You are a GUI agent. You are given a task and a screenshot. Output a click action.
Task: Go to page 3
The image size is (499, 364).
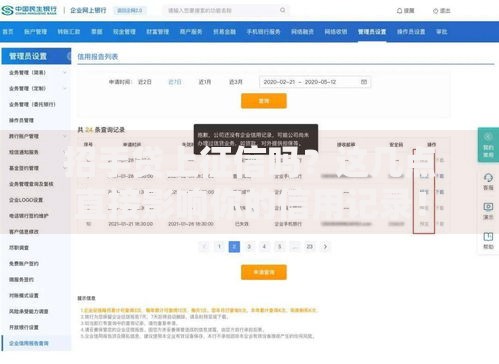249,247
